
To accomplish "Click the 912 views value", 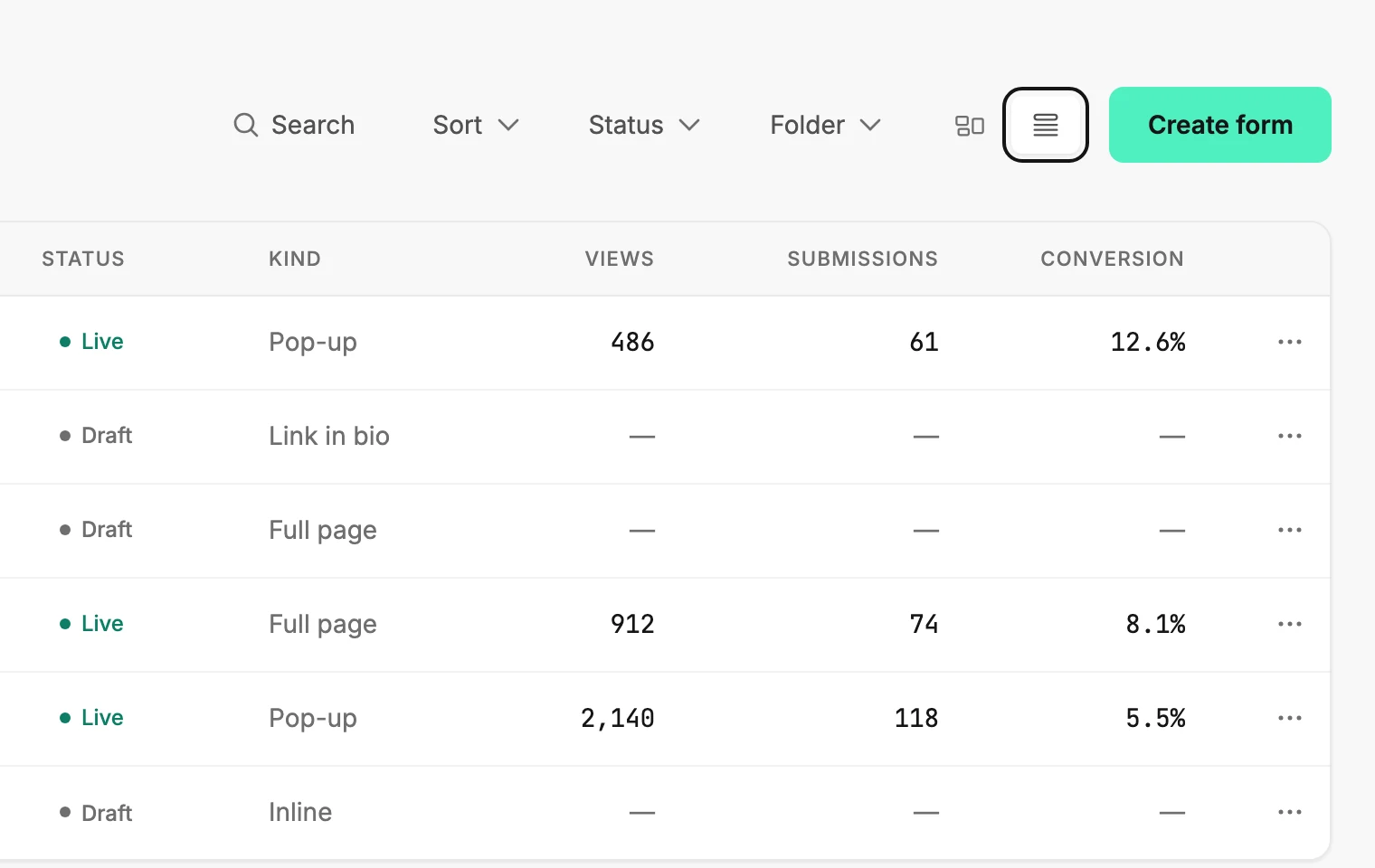I will click(632, 624).
